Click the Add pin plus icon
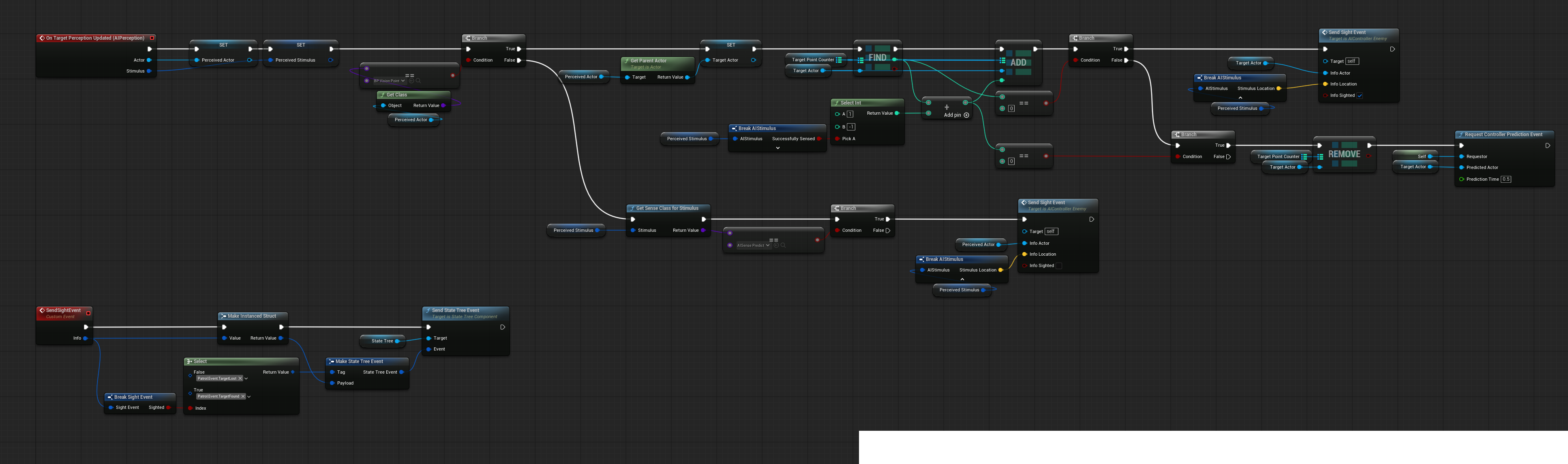 966,115
